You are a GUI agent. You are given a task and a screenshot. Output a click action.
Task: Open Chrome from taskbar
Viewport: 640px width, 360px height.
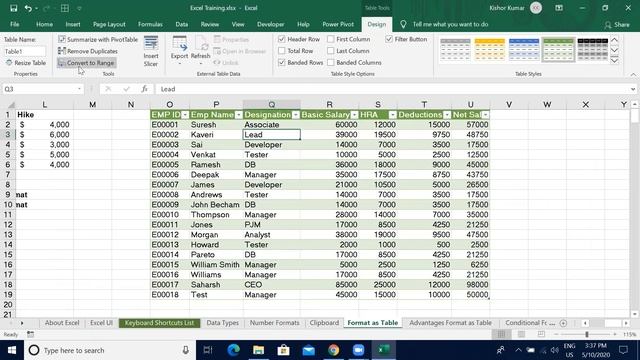tap(333, 350)
